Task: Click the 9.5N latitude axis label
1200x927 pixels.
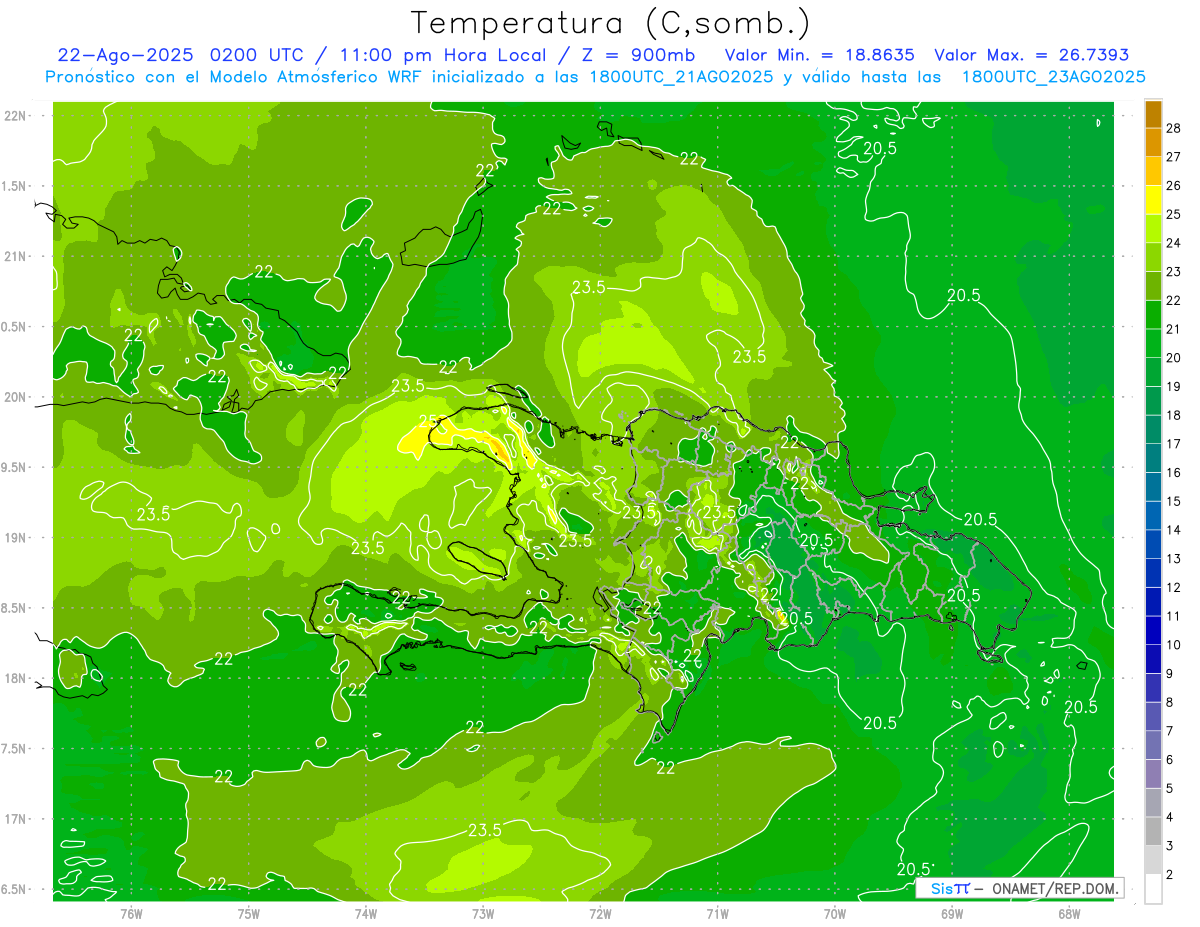Action: click(x=14, y=467)
